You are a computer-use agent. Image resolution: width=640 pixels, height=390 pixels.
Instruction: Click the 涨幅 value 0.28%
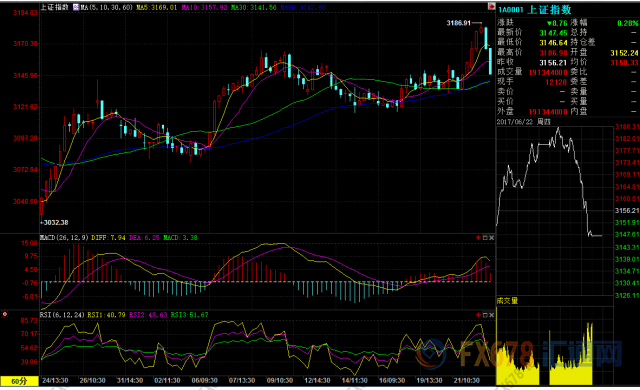[x=628, y=23]
